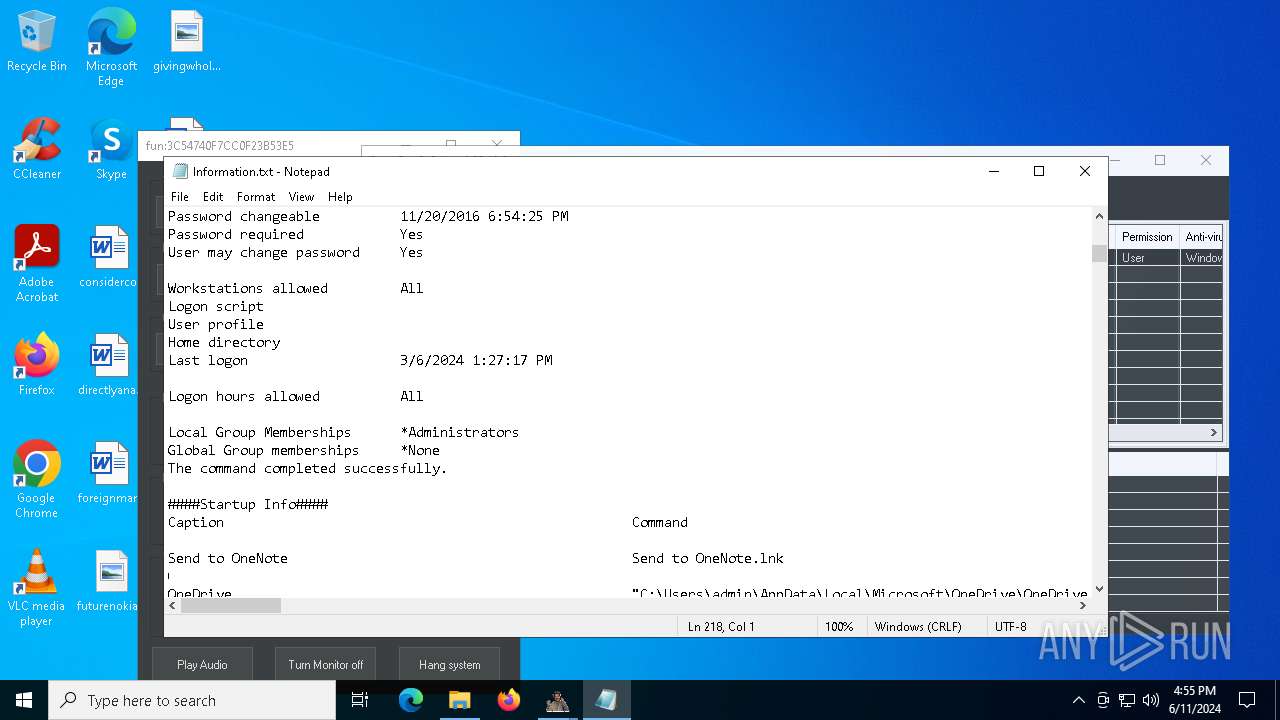Open Adobe Acrobat desktop shortcut
This screenshot has width=1280, height=720.
37,264
